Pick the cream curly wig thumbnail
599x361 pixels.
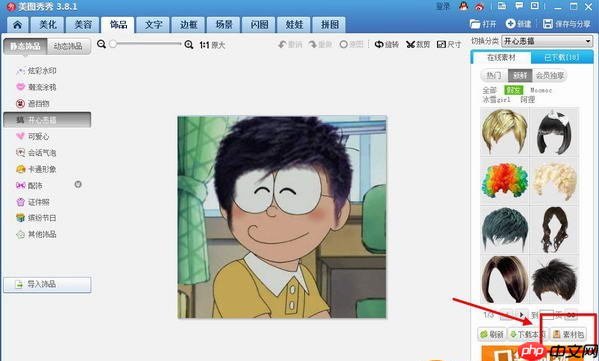coord(554,181)
